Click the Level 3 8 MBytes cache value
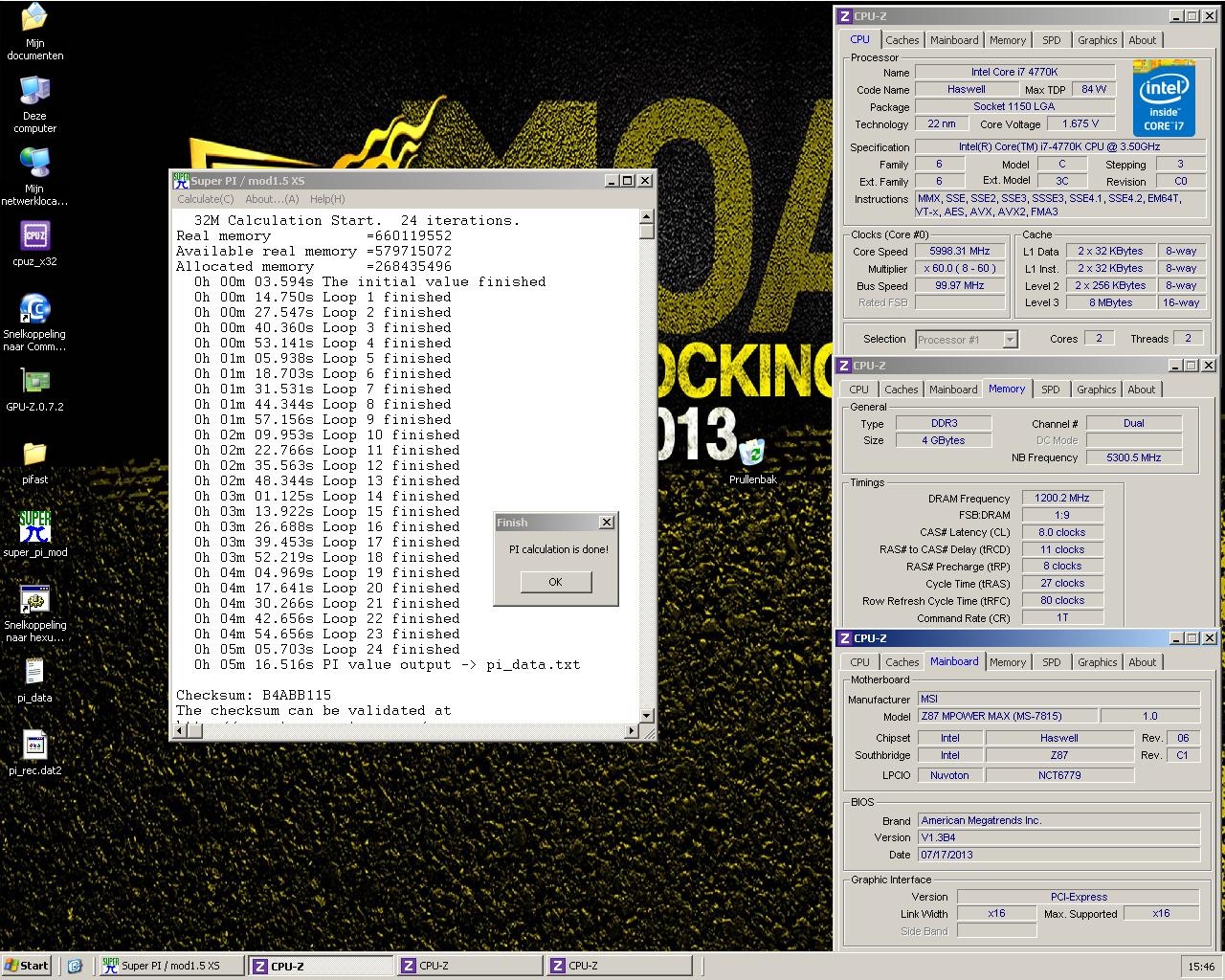Viewport: 1225px width, 980px height. pyautogui.click(x=1110, y=302)
